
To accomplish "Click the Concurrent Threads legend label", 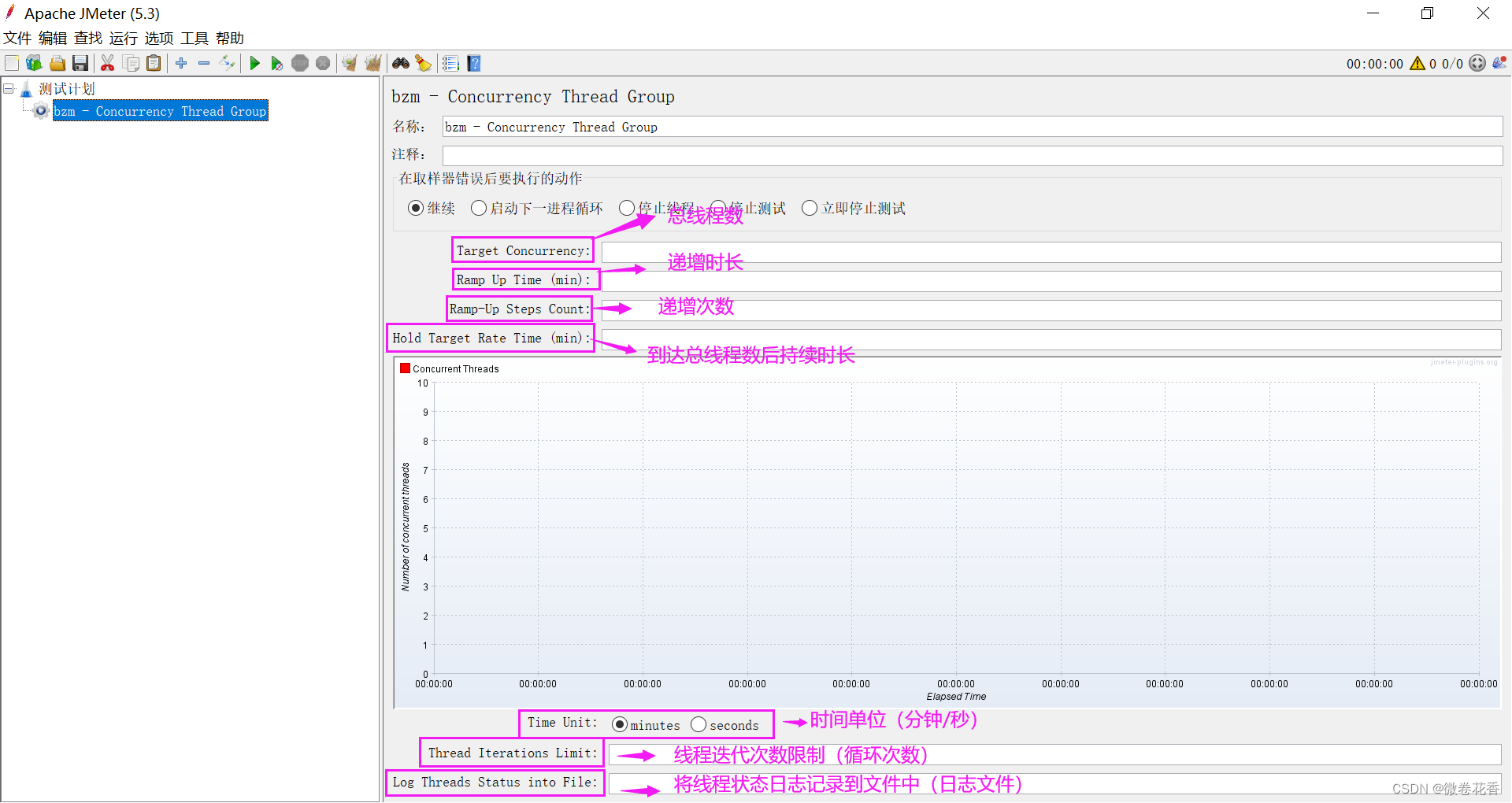I will (456, 368).
